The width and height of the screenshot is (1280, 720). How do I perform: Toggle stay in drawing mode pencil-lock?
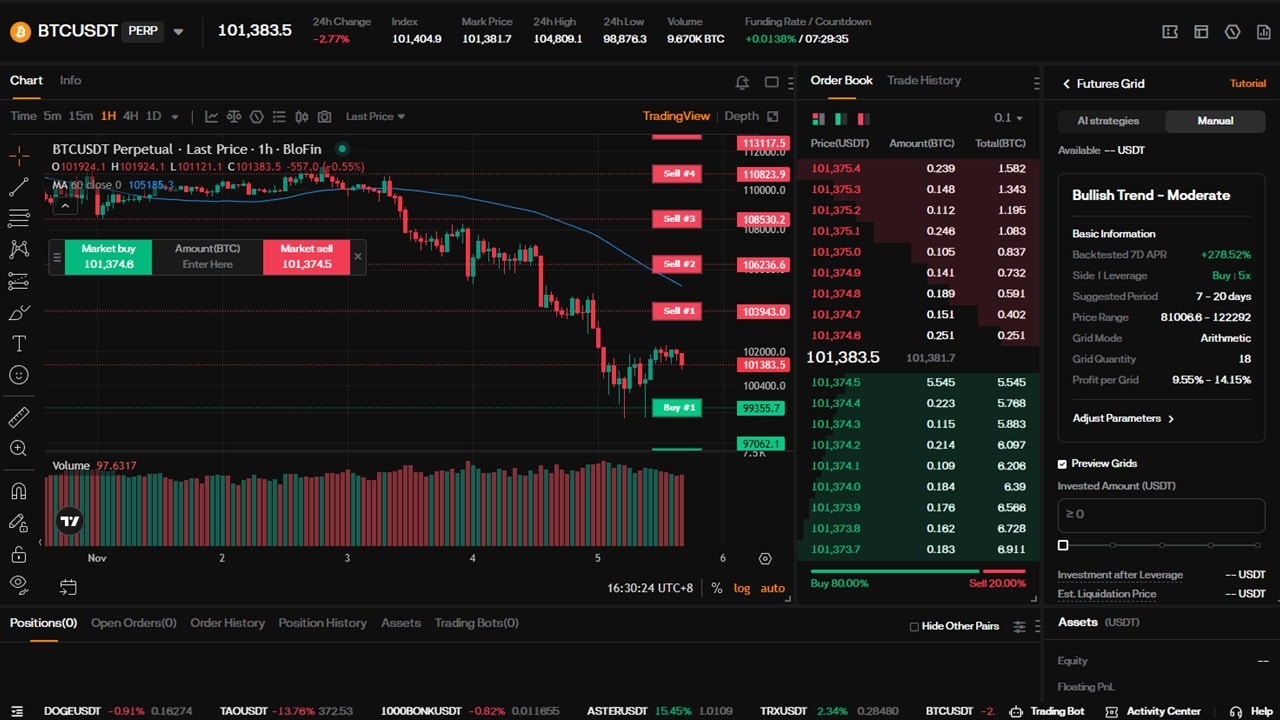point(18,522)
